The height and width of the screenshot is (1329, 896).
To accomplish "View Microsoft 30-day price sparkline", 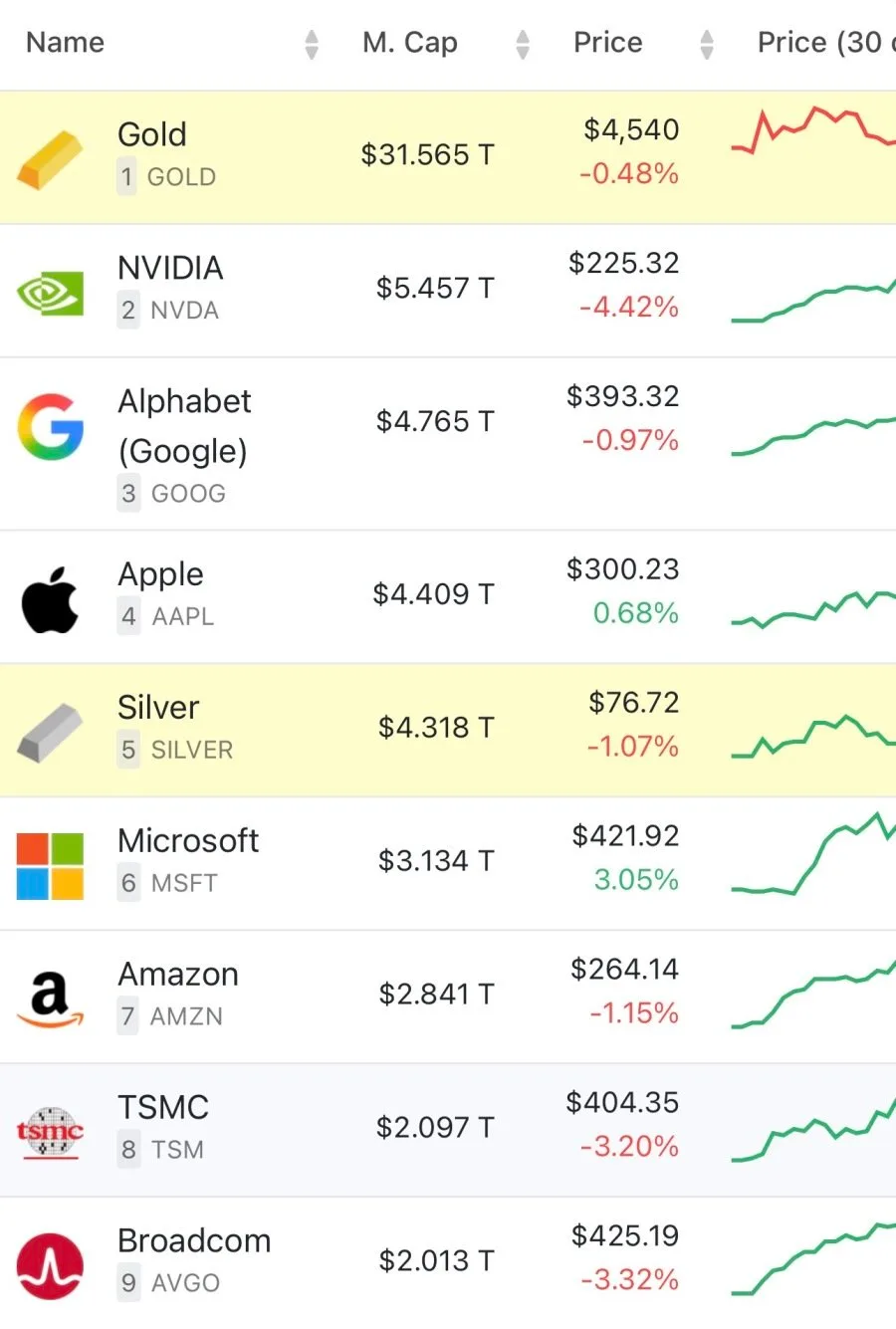I will click(813, 854).
